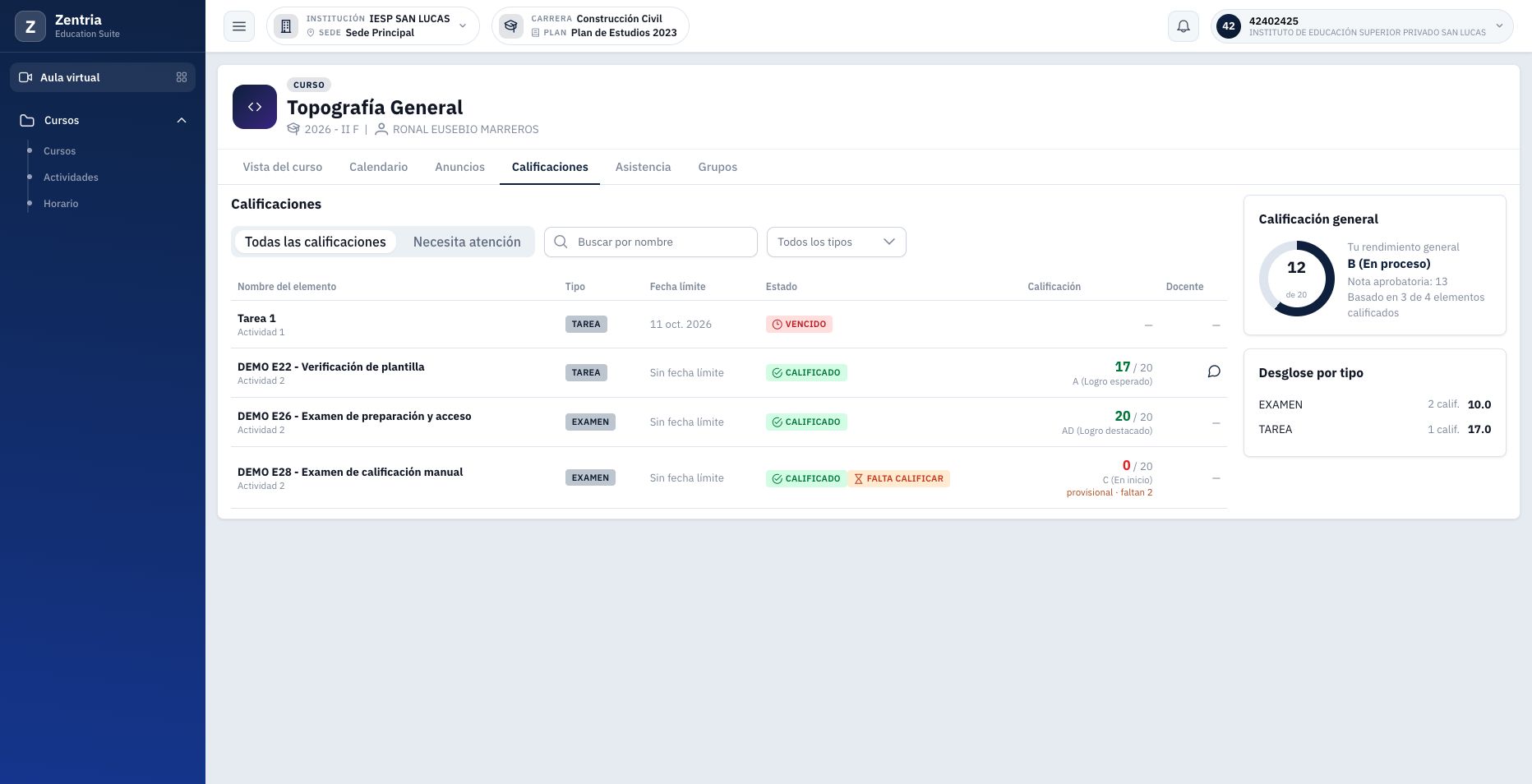The width and height of the screenshot is (1532, 784).
Task: Click the Zentria logo icon
Action: coord(30,26)
